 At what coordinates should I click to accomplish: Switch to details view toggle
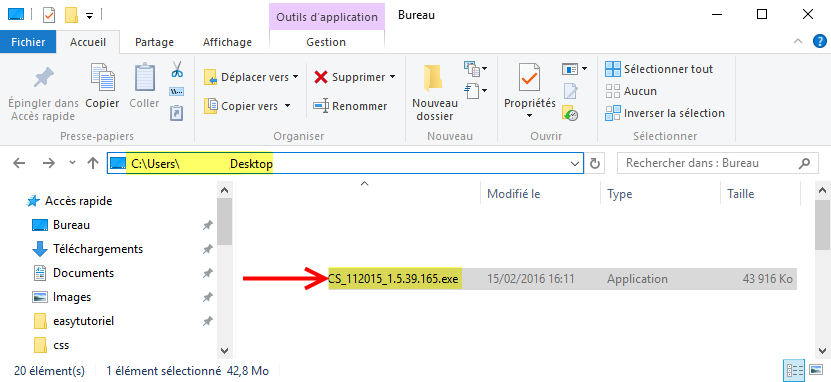click(x=793, y=370)
